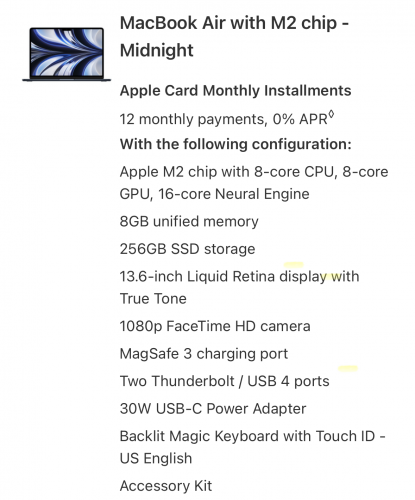The image size is (415, 500).
Task: Click the word Midnight in product title
Action: coord(156,51)
